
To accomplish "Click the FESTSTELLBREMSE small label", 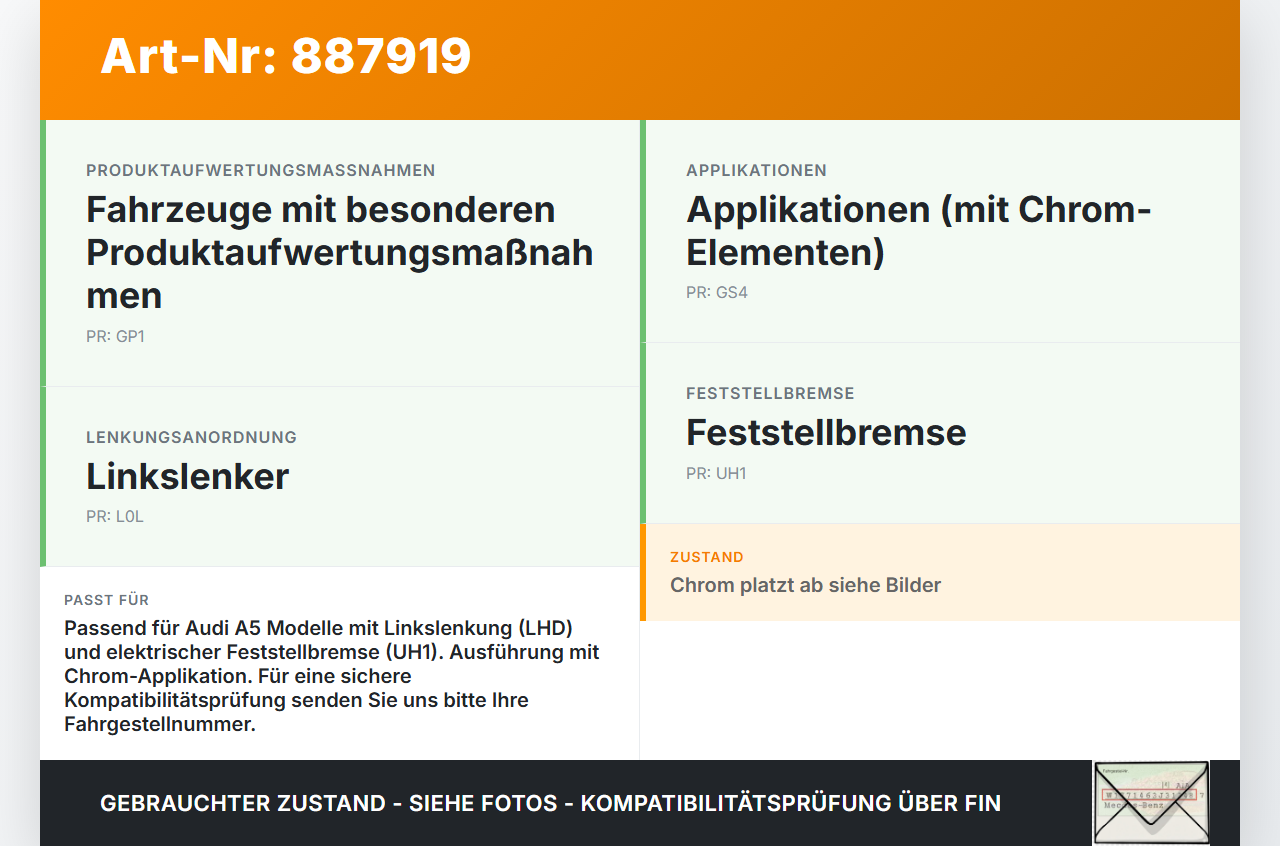I will pyautogui.click(x=770, y=393).
